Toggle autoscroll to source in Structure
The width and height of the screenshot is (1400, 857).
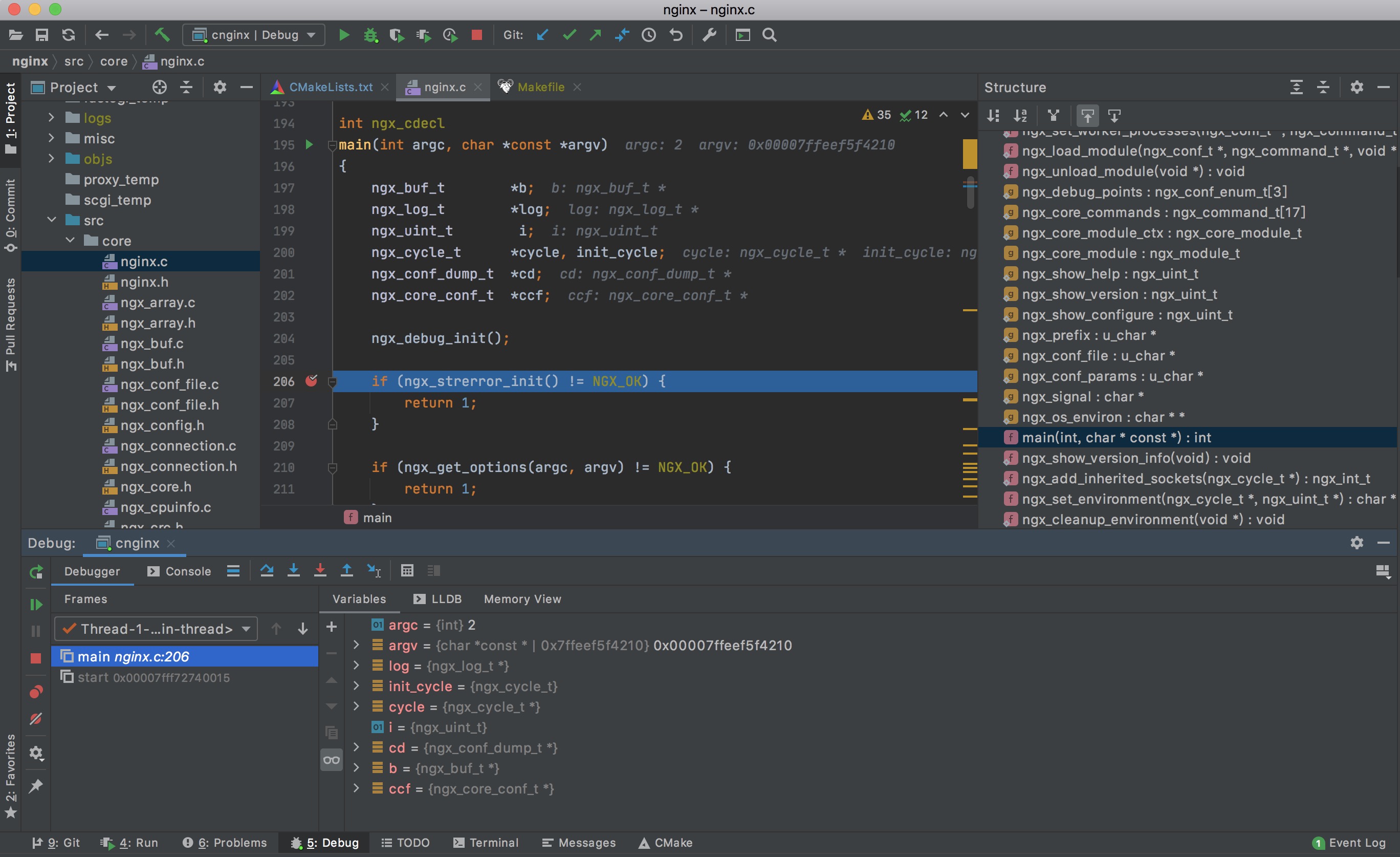pos(1087,116)
